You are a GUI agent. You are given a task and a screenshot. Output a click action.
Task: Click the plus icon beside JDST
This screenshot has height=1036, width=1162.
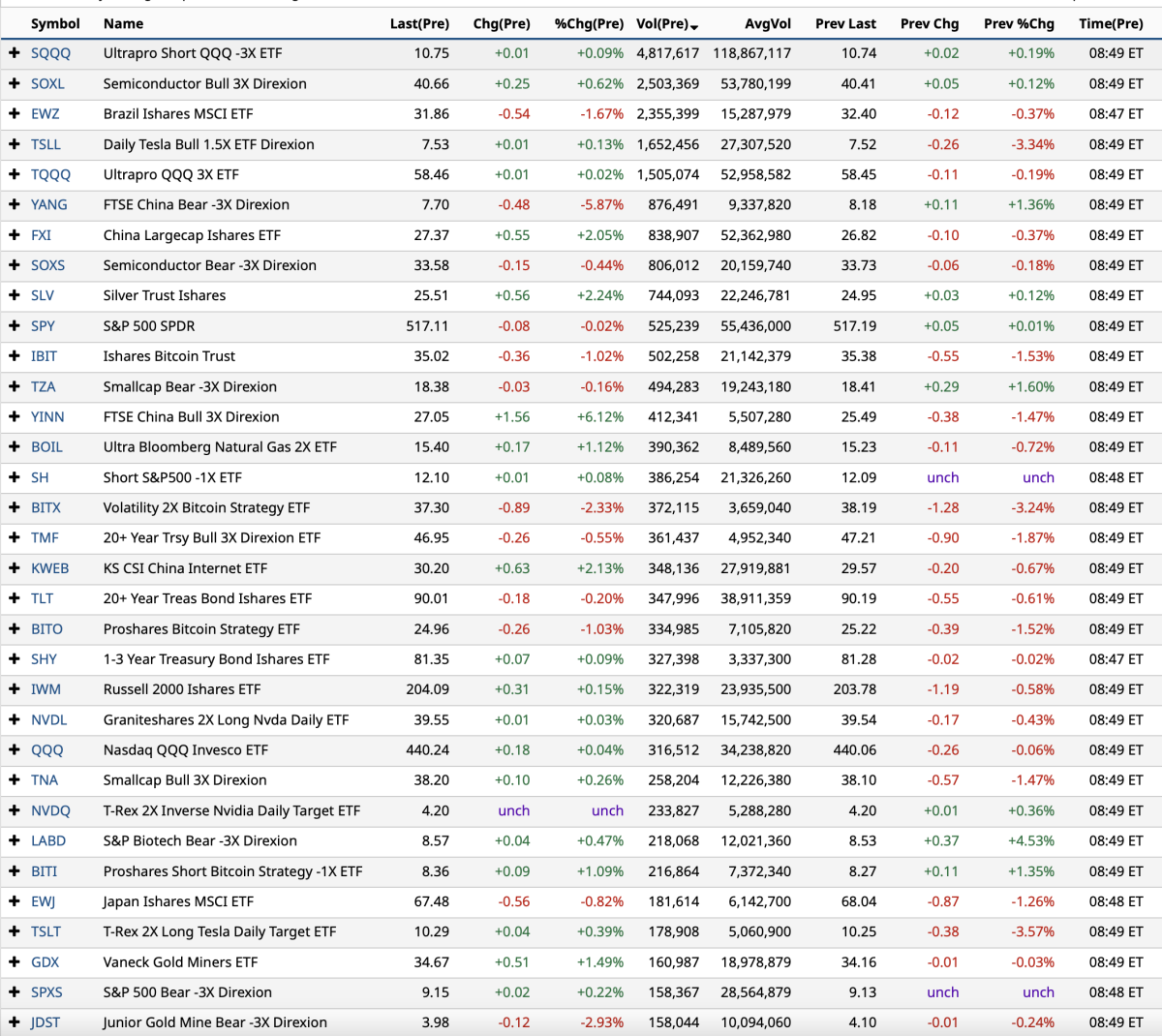pos(14,1022)
